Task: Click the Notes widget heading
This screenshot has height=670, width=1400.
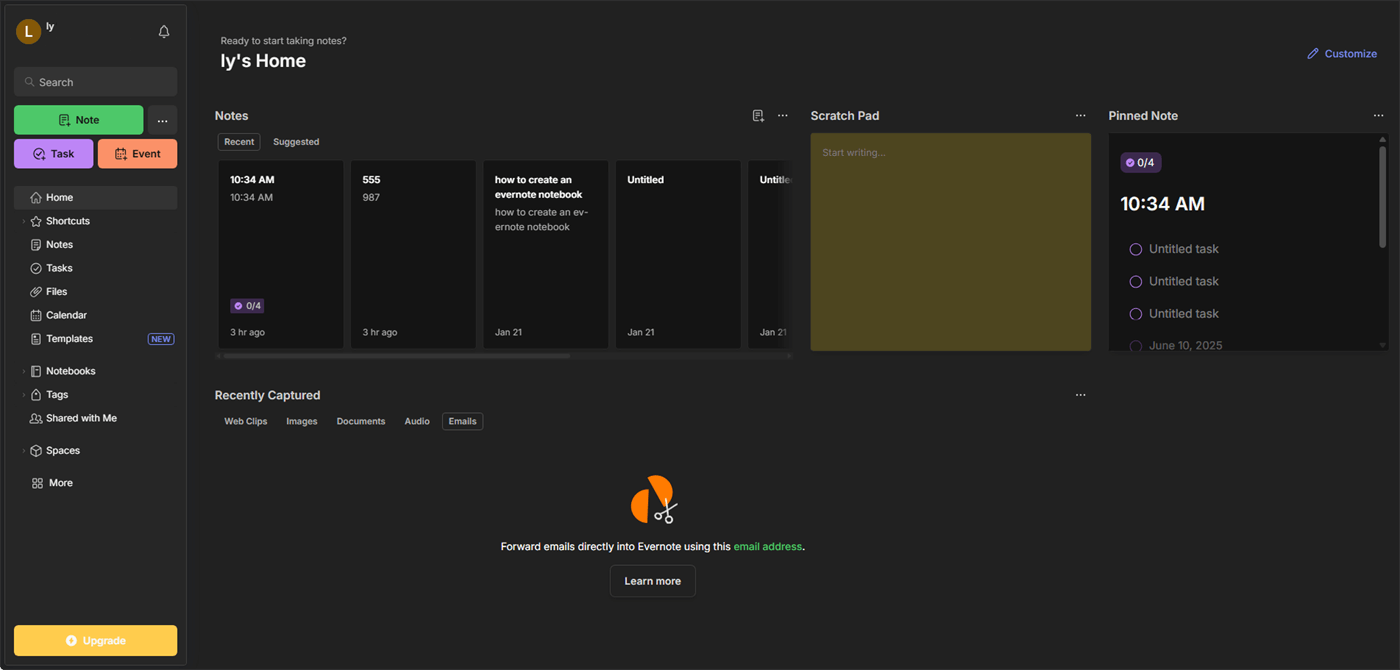Action: coord(232,116)
